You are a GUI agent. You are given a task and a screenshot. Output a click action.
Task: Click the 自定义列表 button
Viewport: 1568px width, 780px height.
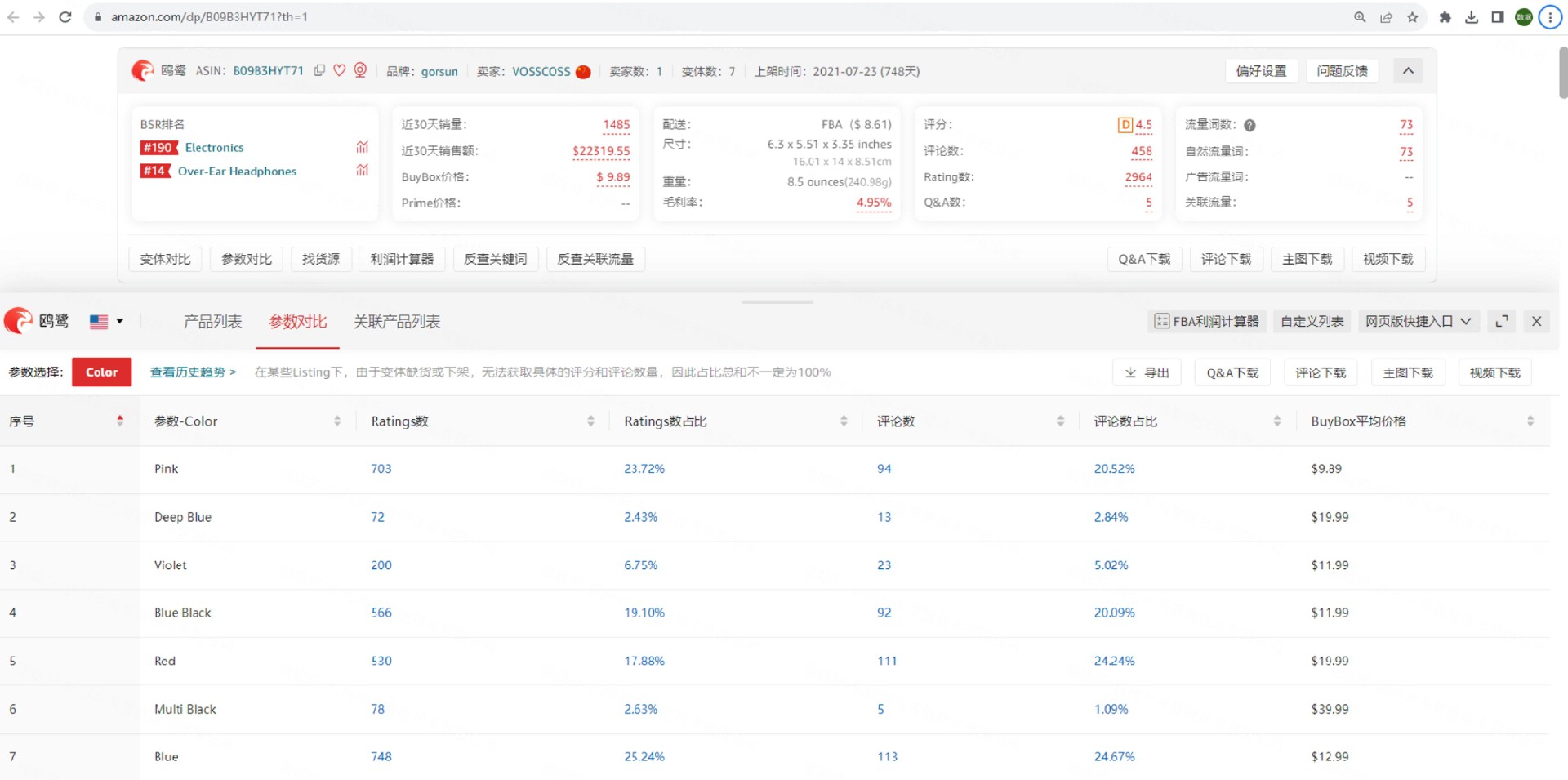(1312, 321)
